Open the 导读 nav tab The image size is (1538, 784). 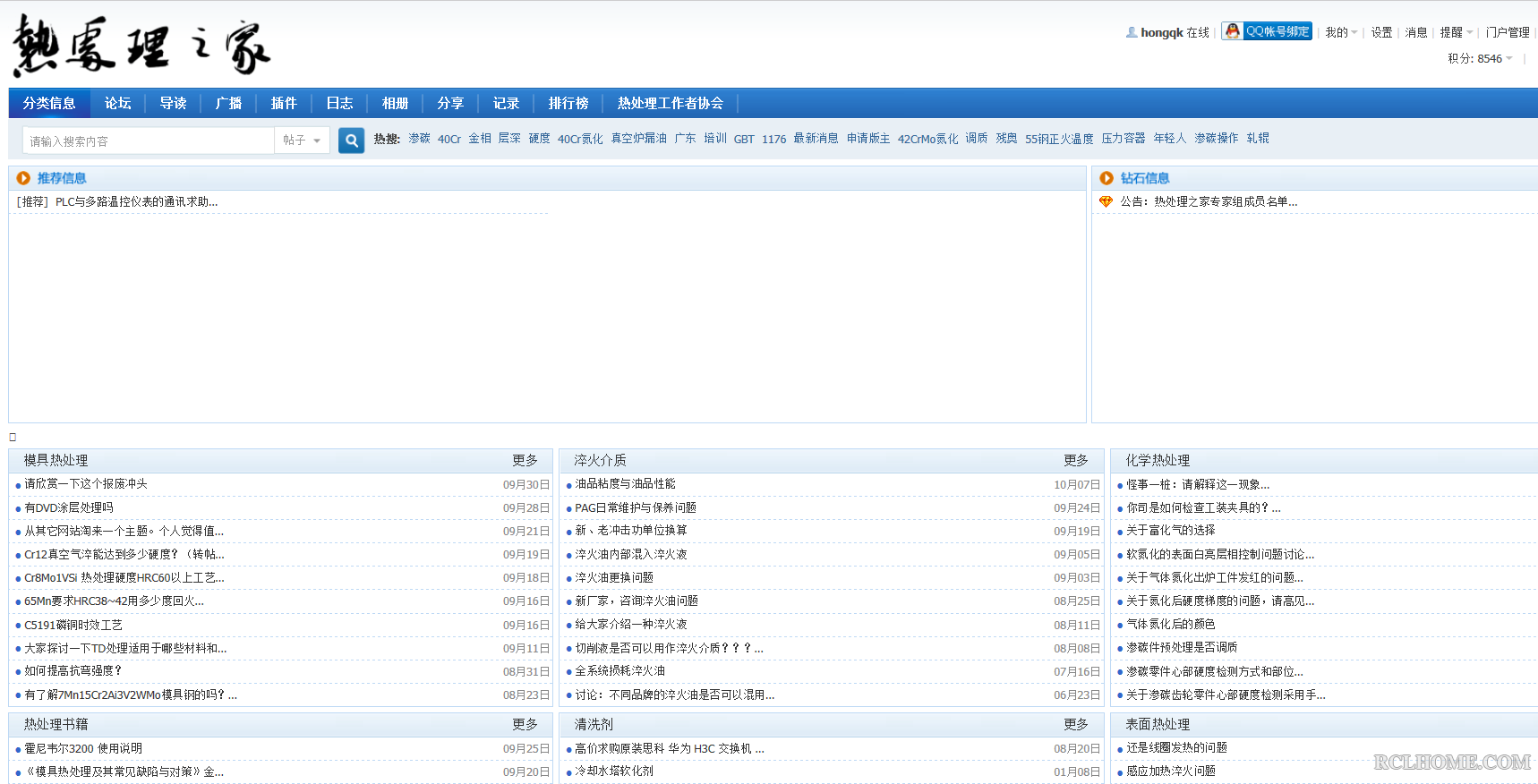pos(173,103)
